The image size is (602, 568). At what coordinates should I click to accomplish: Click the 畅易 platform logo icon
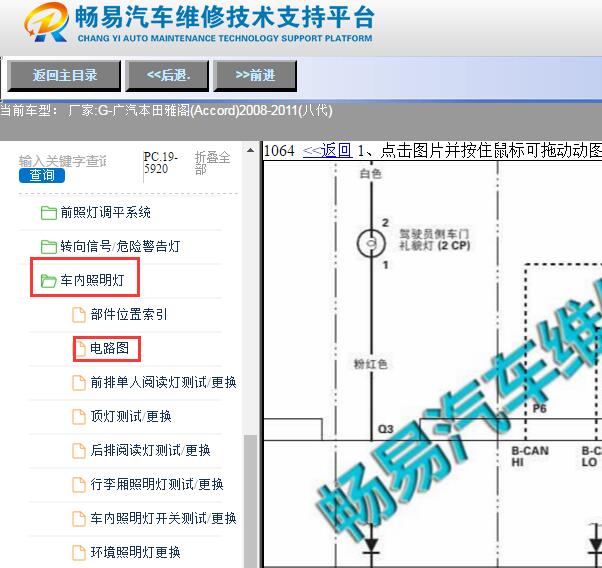pos(46,22)
